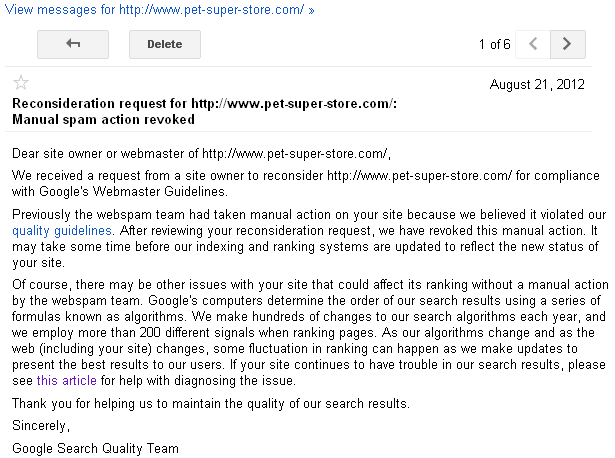Click the 'Google's Webmaster Guidelines' text
The height and width of the screenshot is (458, 615).
pyautogui.click(x=133, y=192)
